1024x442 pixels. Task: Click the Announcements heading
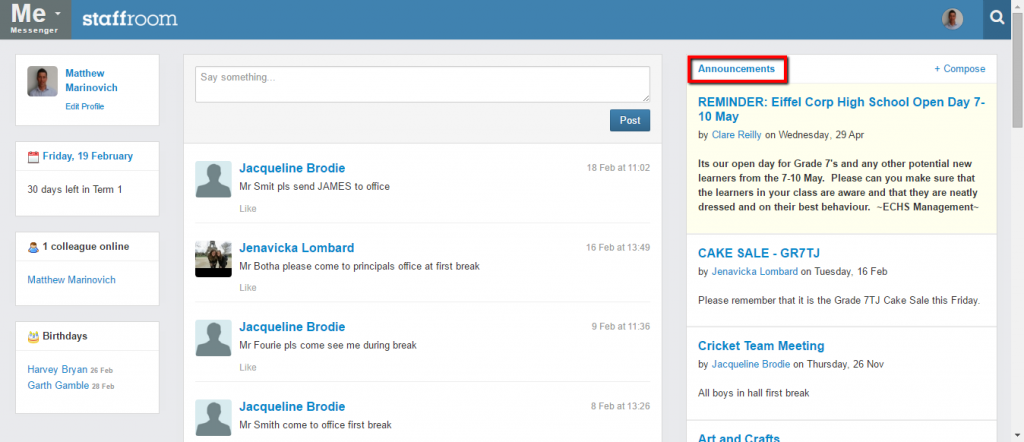click(736, 69)
